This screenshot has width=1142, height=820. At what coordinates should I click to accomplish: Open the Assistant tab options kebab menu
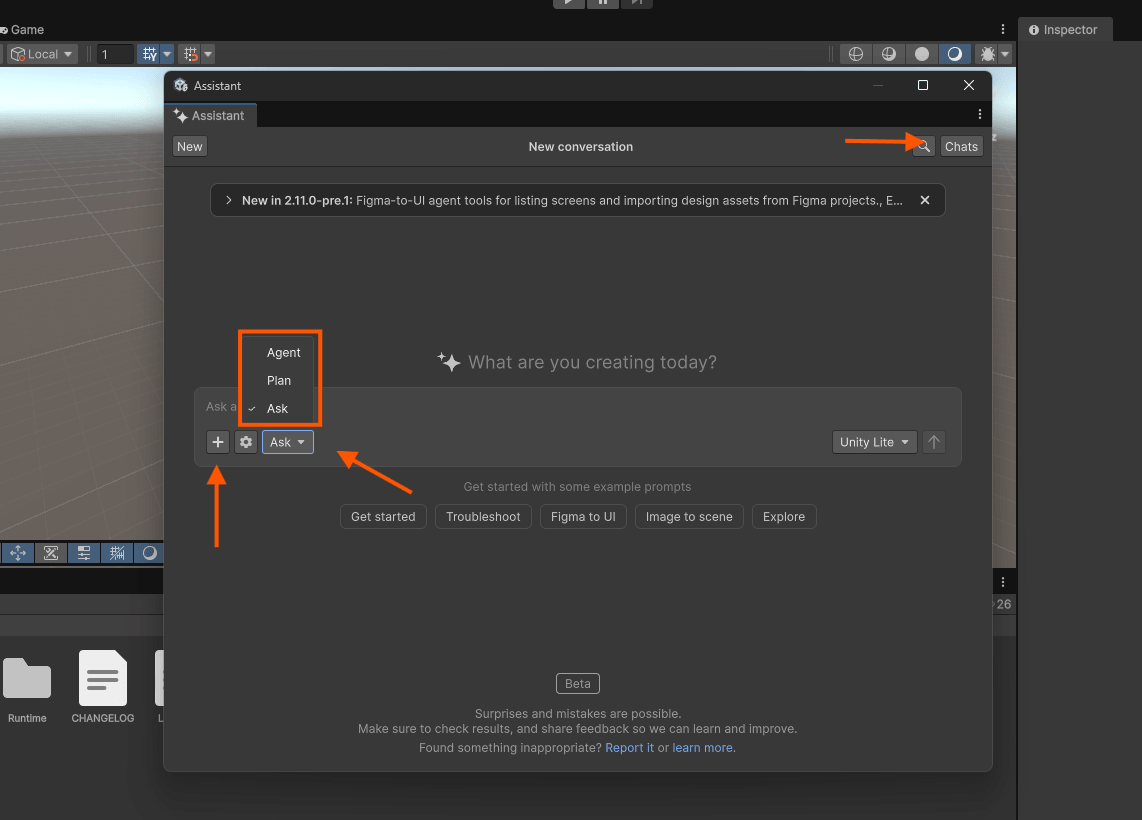coord(980,114)
